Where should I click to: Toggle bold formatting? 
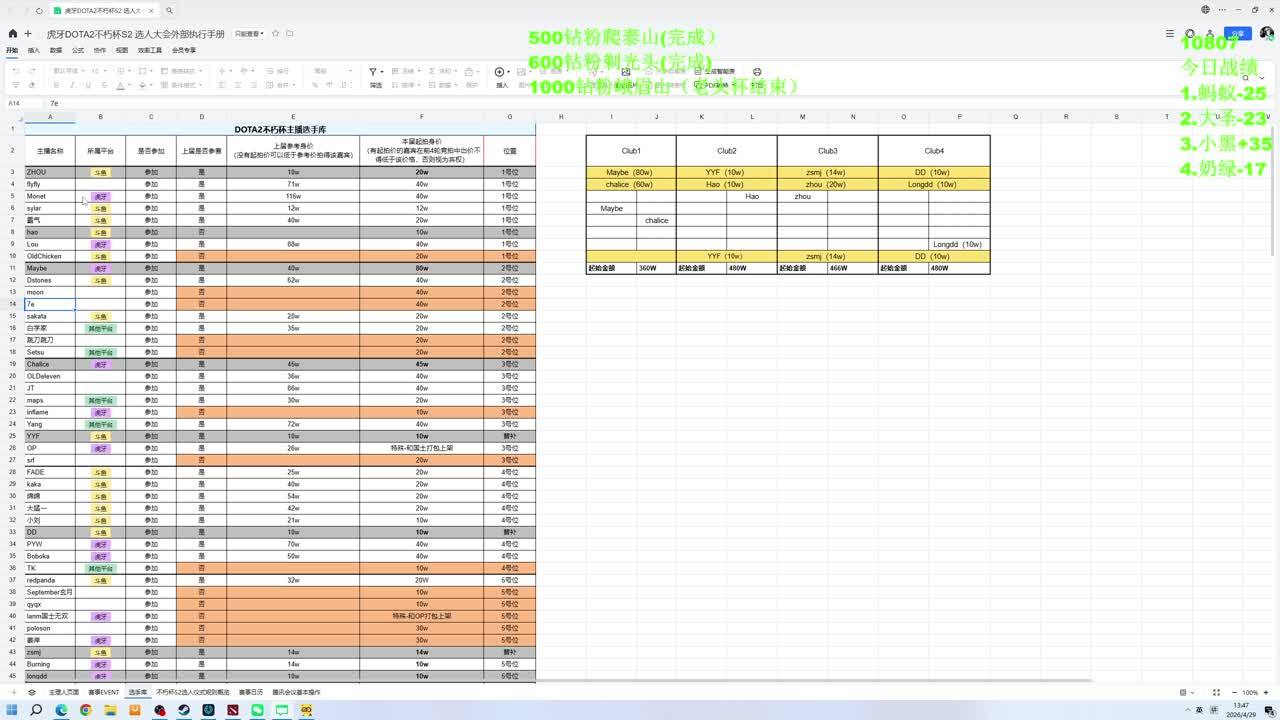(x=58, y=85)
